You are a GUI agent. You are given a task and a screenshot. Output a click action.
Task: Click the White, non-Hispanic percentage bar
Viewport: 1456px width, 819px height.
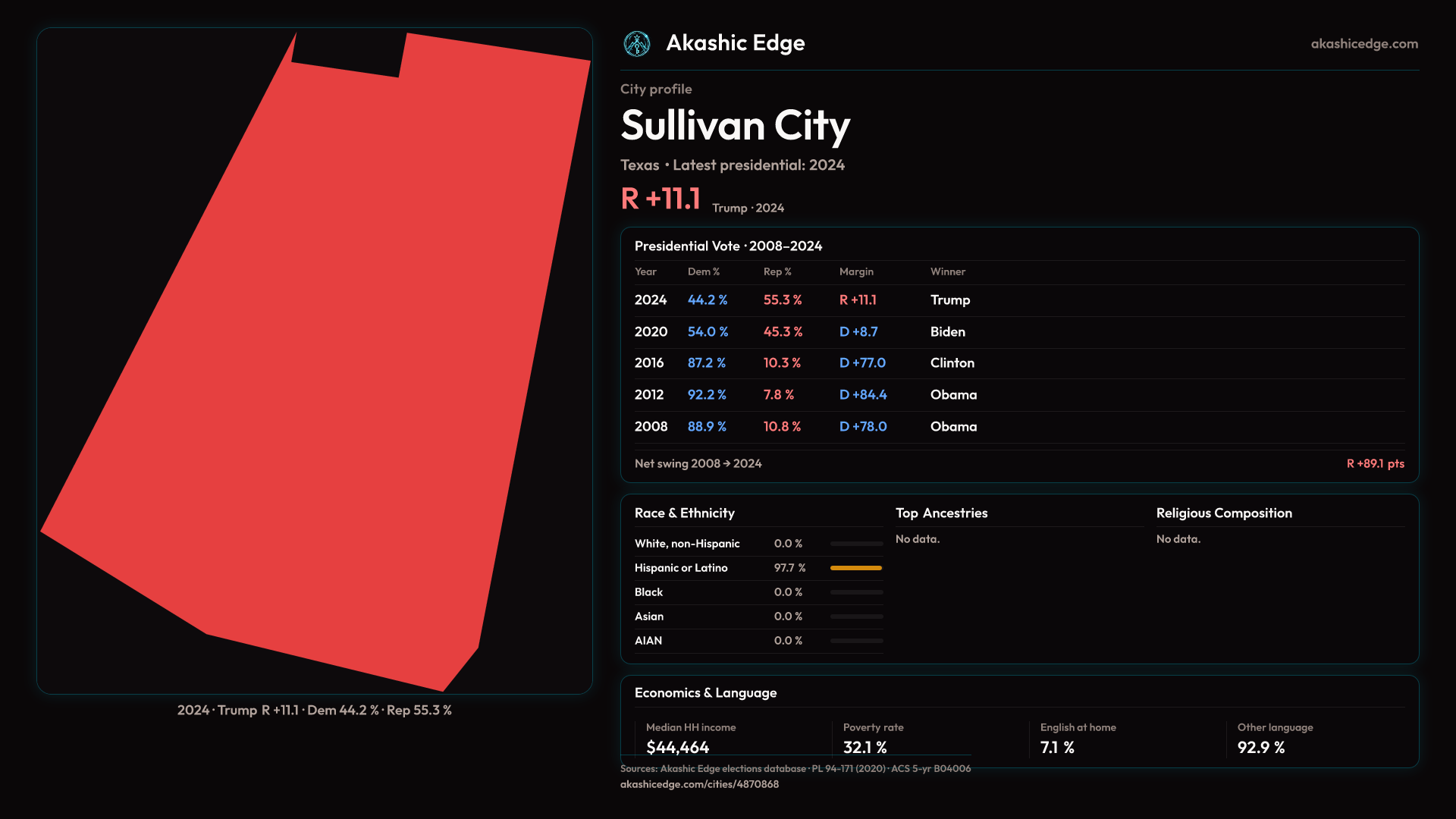click(855, 544)
